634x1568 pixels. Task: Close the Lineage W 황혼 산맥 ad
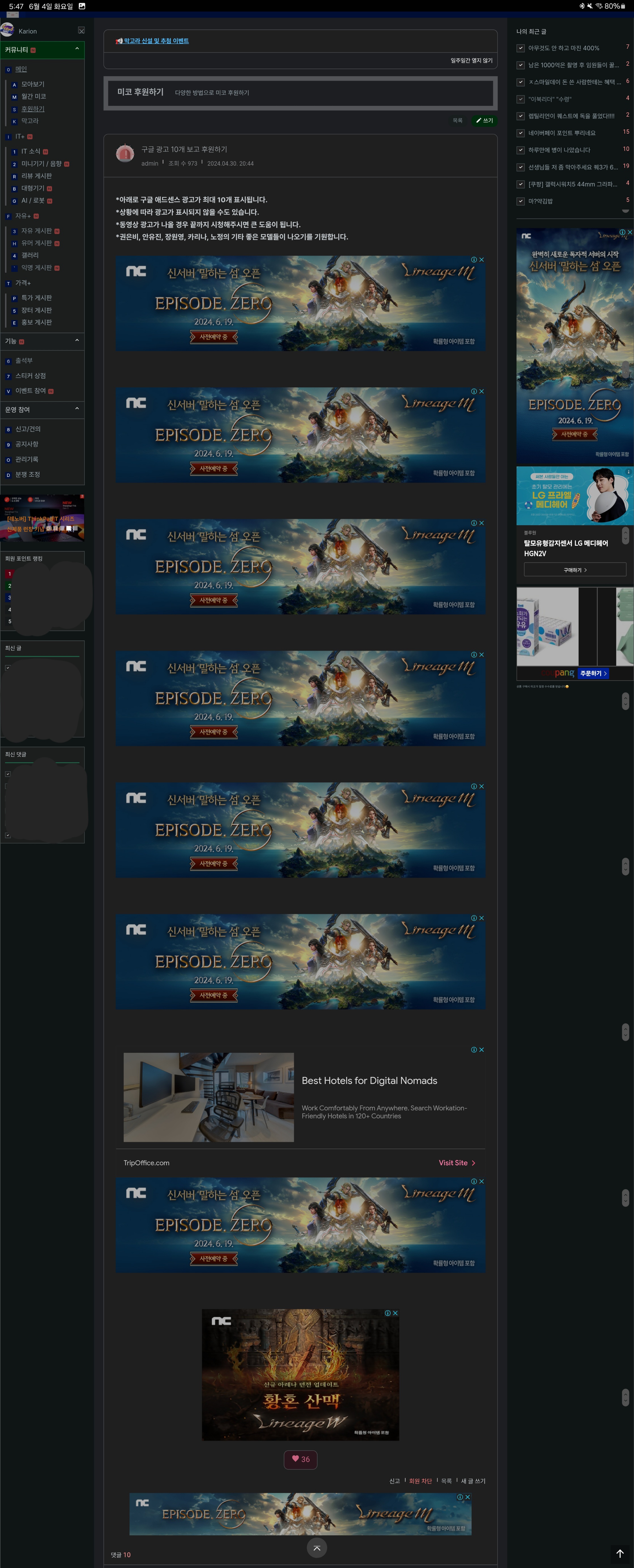point(395,1313)
